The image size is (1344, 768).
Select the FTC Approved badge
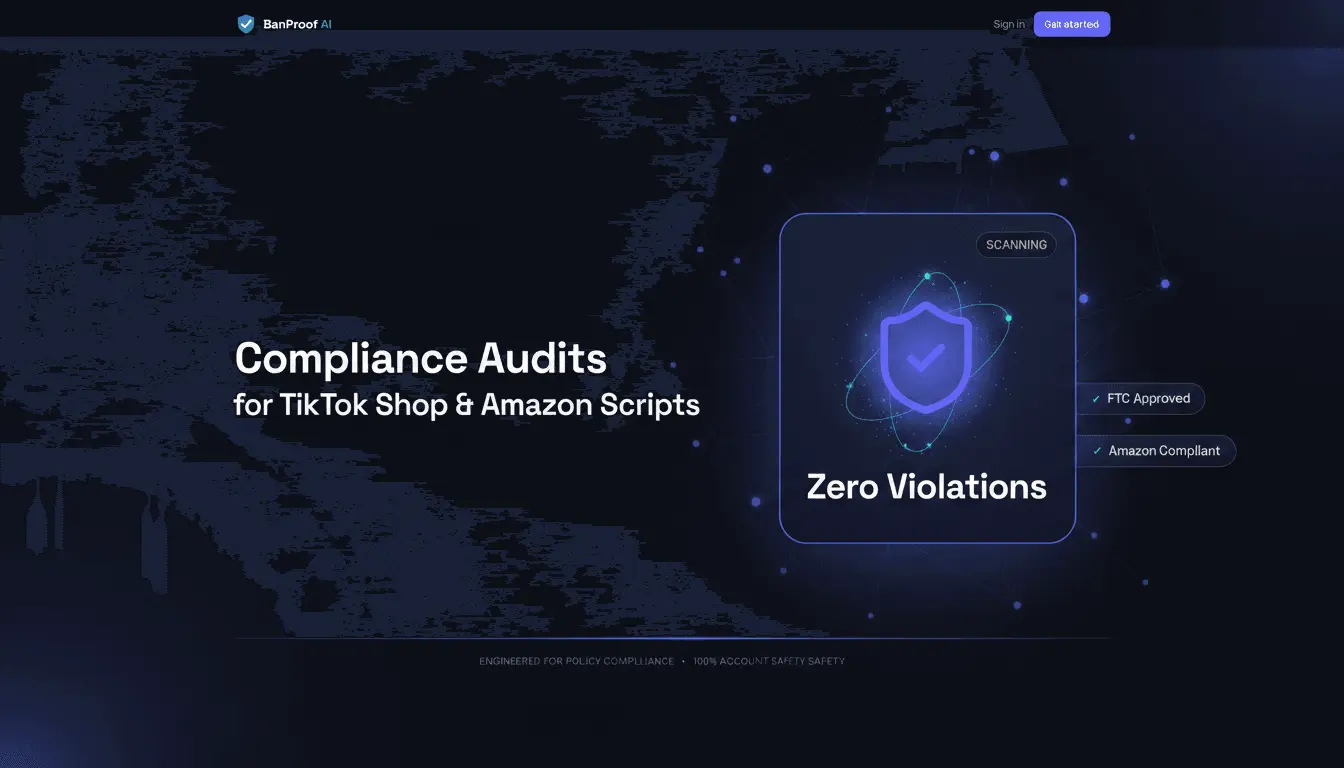[1141, 398]
